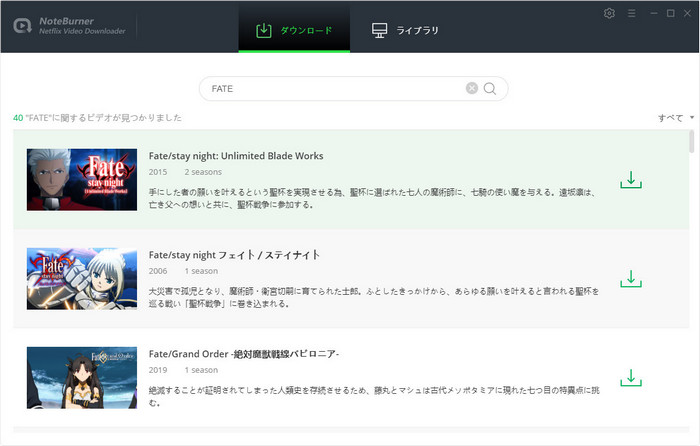Click the 40 results count text
The width and height of the screenshot is (700, 446).
click(x=97, y=118)
